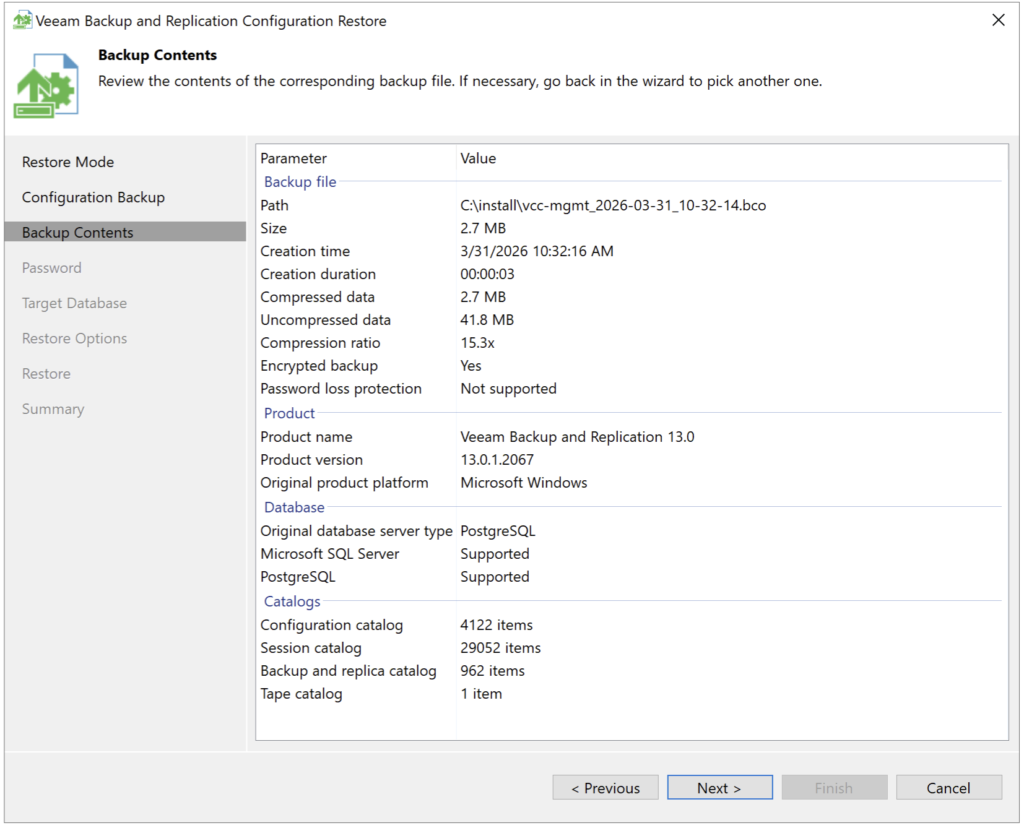
Task: Go to the Restore Mode step
Action: [68, 162]
